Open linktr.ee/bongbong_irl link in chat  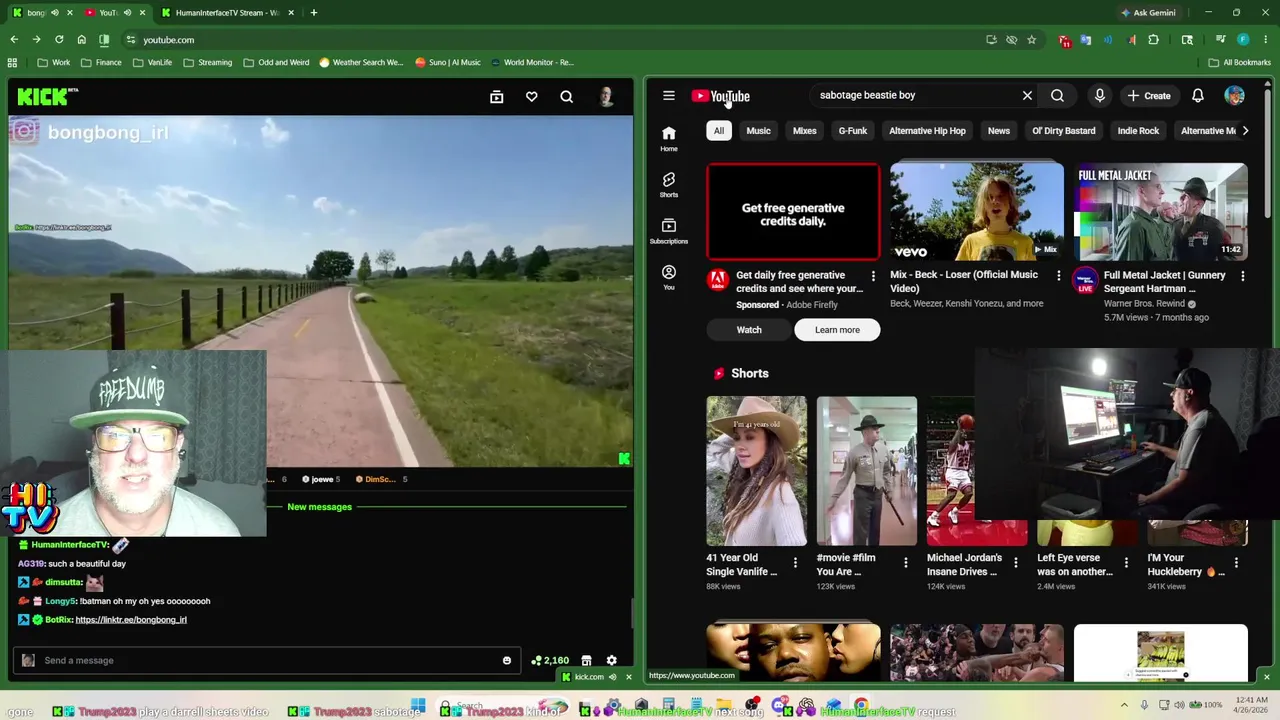click(x=131, y=620)
